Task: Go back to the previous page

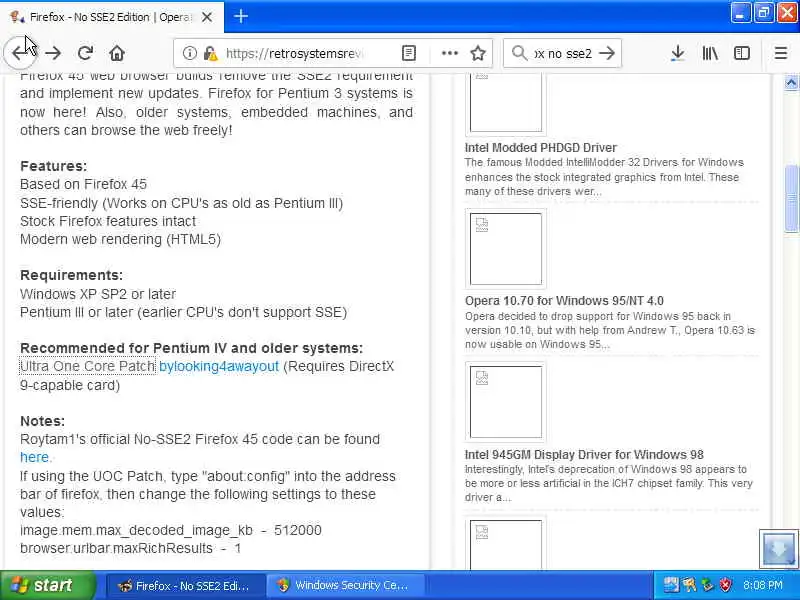Action: pos(20,53)
